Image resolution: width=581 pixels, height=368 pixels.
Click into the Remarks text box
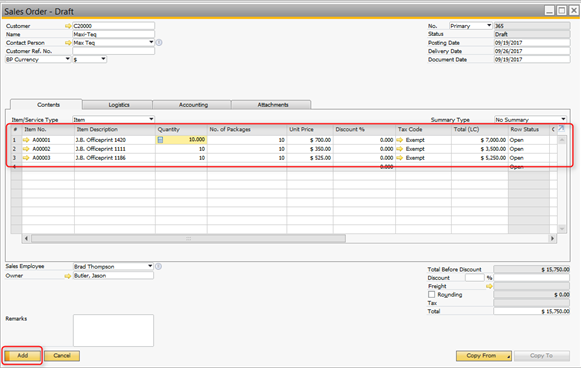pyautogui.click(x=113, y=331)
